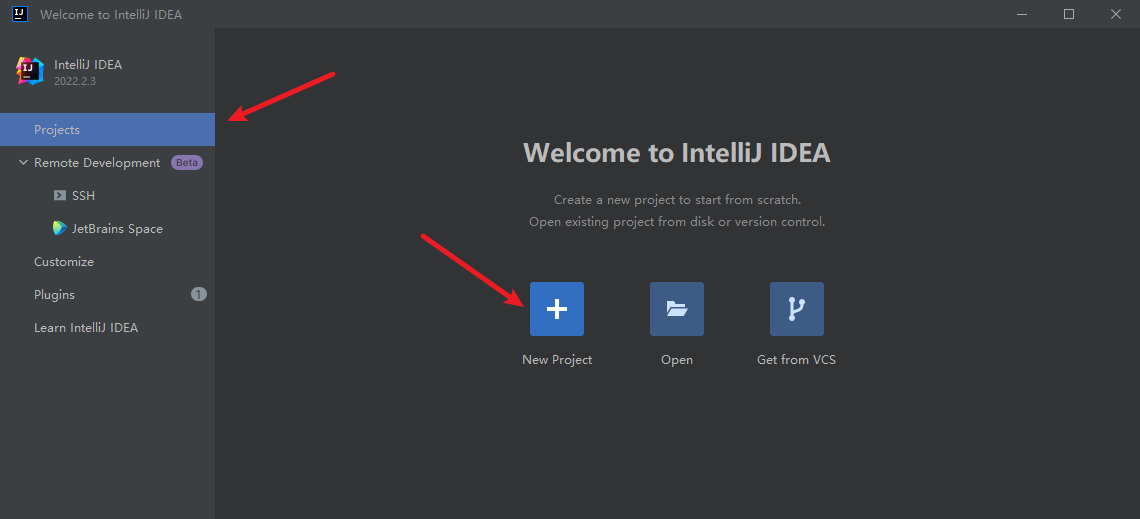Click the version number 2022.2.3 text
The height and width of the screenshot is (519, 1140).
pyautogui.click(x=75, y=81)
